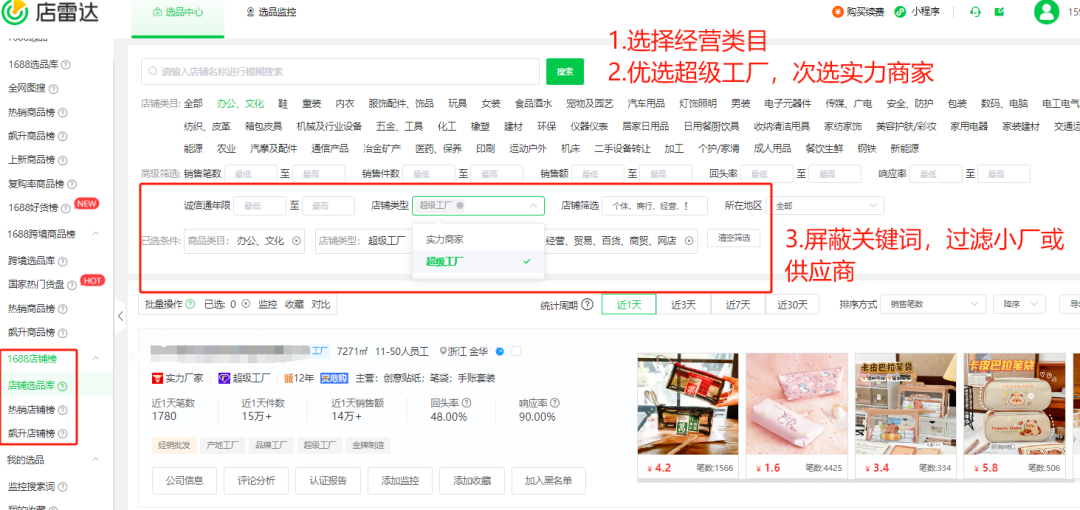Screen dimensions: 1080x510
Task: Clear the 办公、文化 selected condition
Action: click(296, 241)
